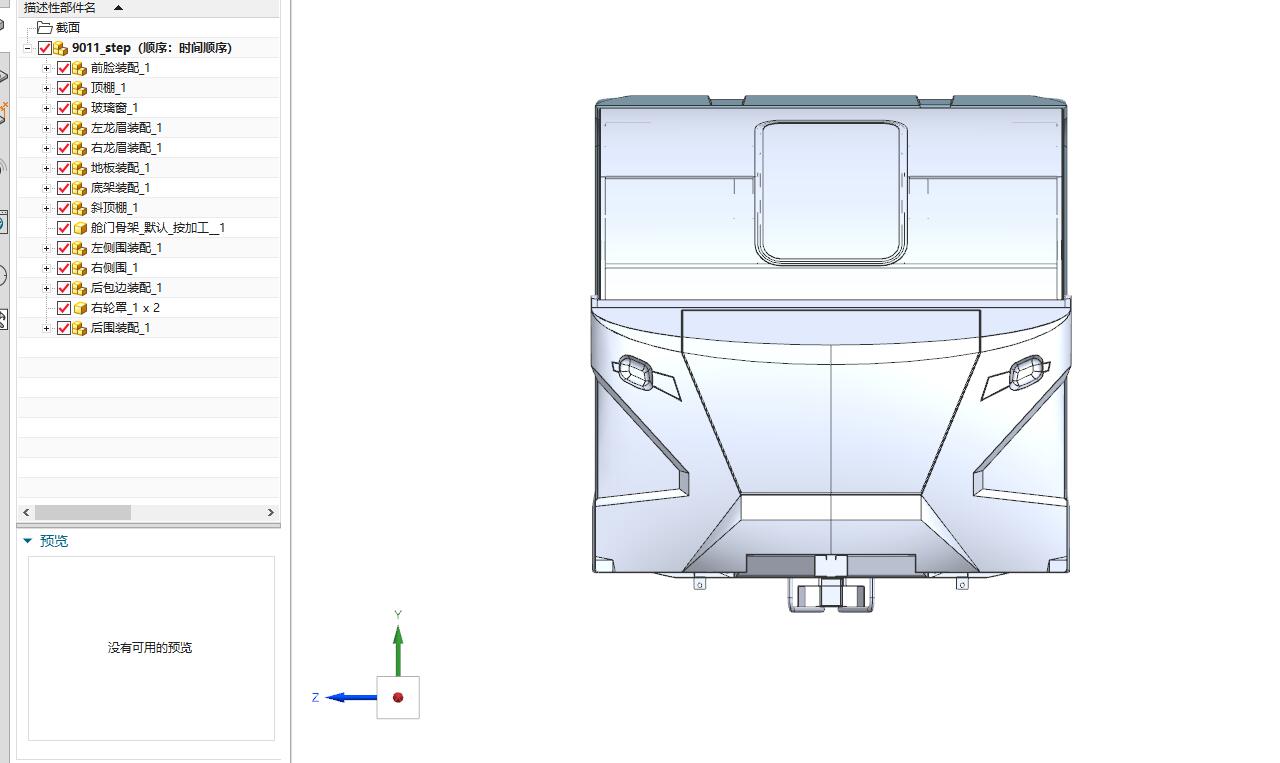Expand the 顶棚_1 node
Viewport: 1280px width, 763px height.
(x=46, y=88)
